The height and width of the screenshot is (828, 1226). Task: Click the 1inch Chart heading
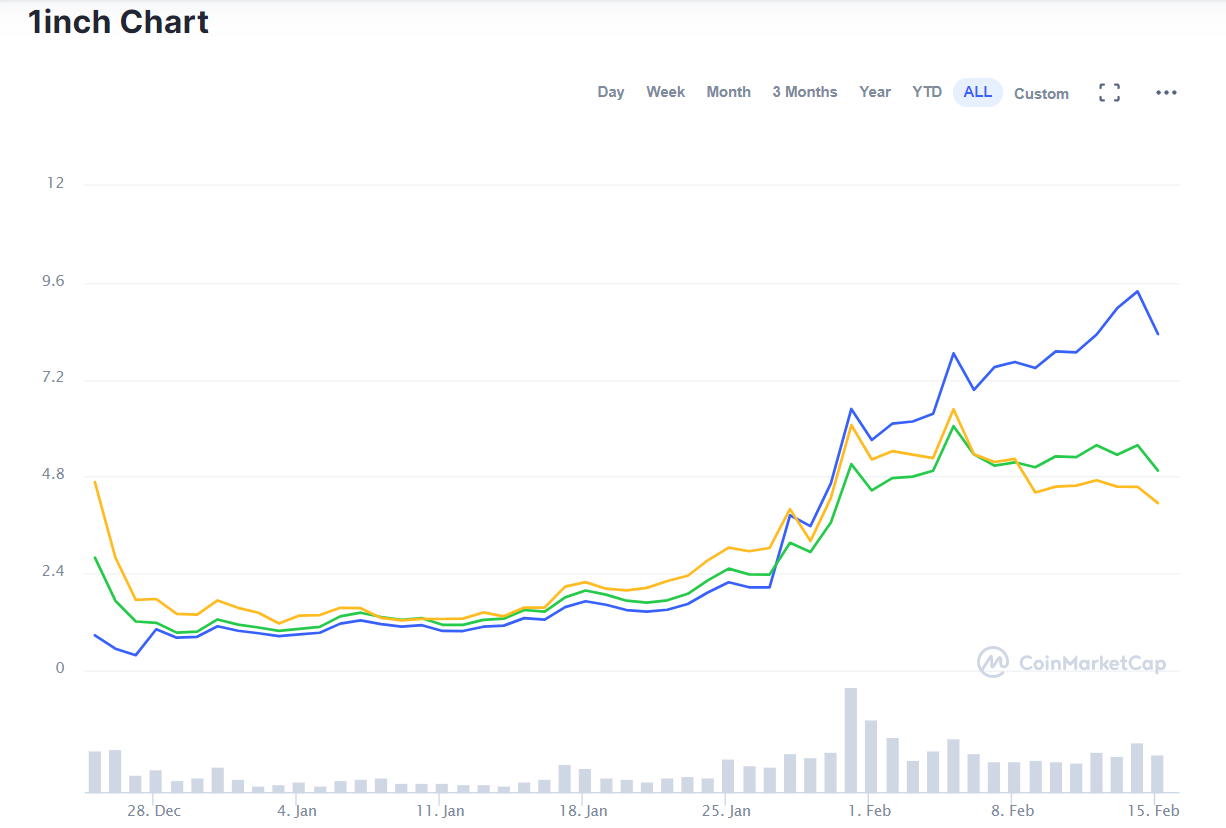pos(119,22)
